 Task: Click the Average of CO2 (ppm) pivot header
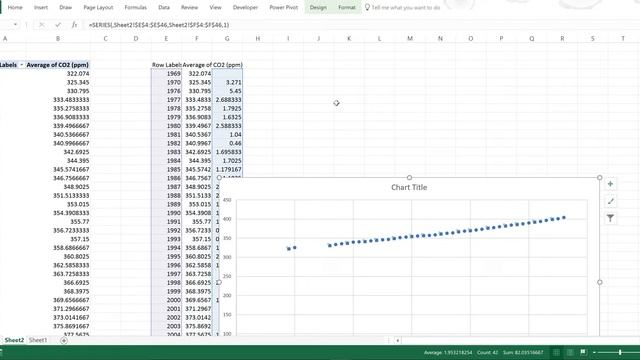click(58, 65)
